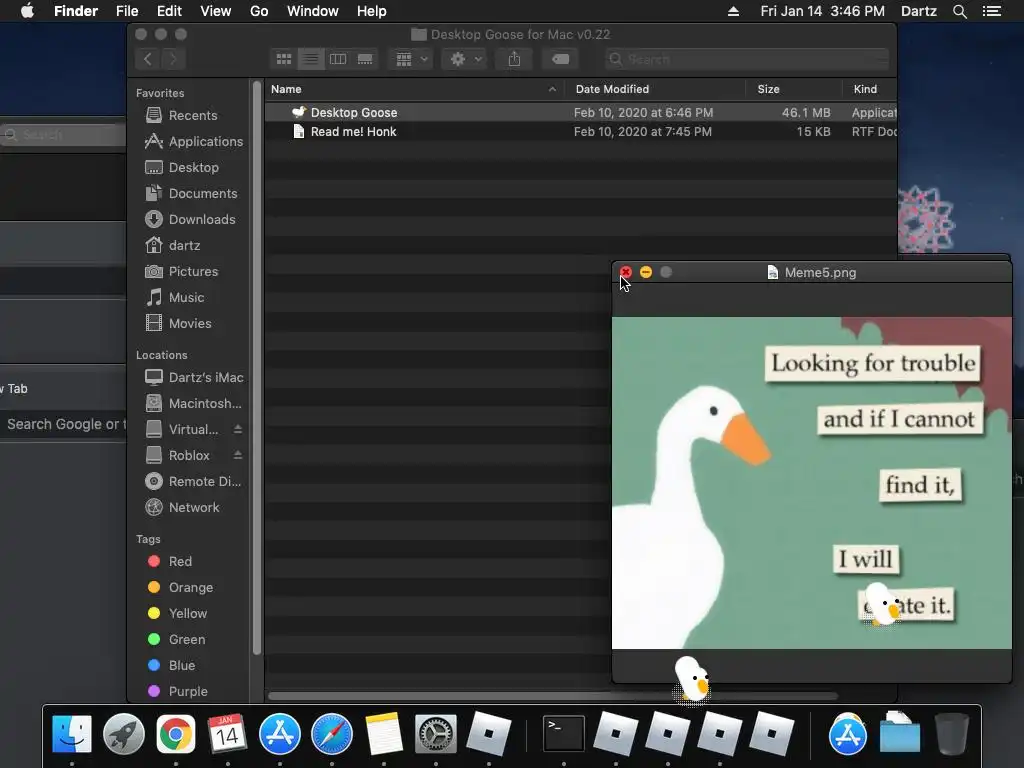Open the Window menu
The height and width of the screenshot is (768, 1024).
(313, 11)
